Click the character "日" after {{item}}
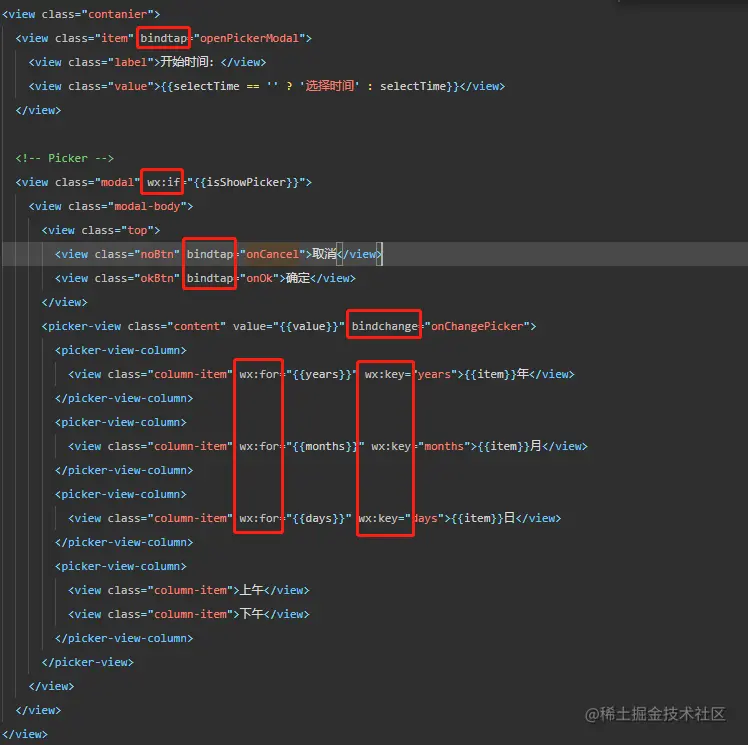Image resolution: width=748 pixels, height=745 pixels. [509, 518]
